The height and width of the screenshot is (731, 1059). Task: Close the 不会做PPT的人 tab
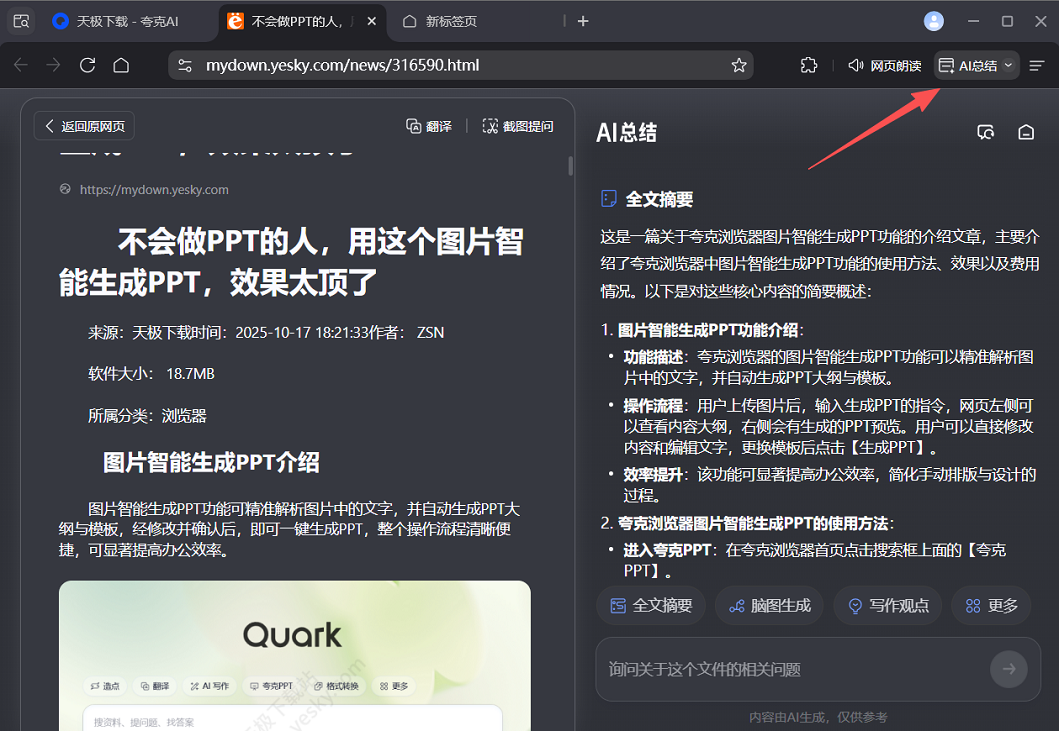(x=371, y=22)
